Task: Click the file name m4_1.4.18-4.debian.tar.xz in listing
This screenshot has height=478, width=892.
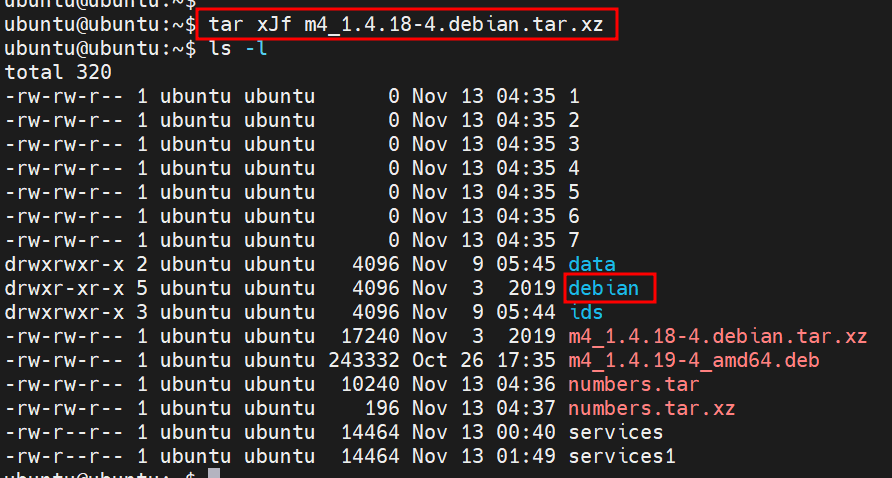Action: [717, 336]
